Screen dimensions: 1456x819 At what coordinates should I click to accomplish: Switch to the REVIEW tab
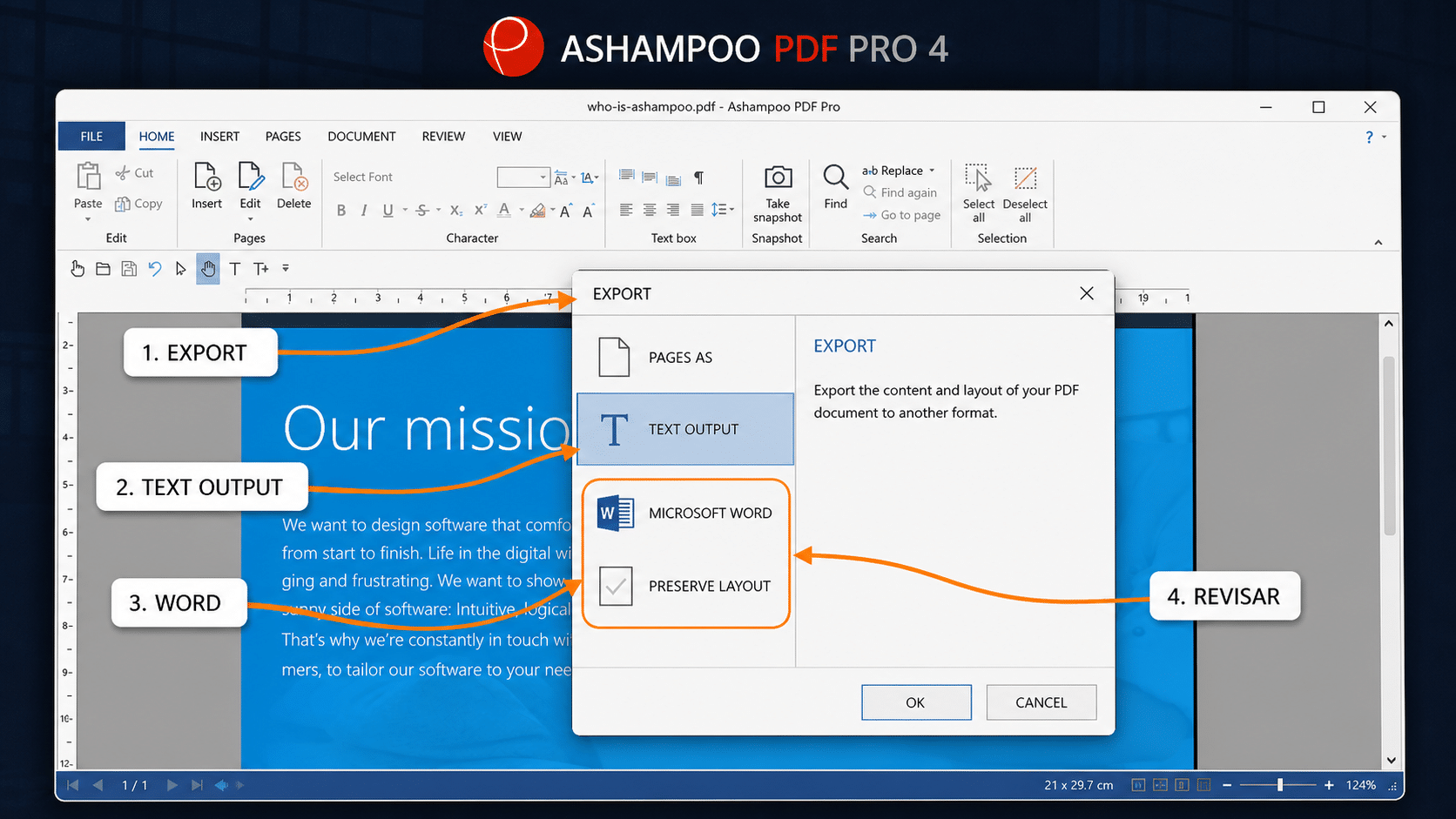click(x=443, y=137)
